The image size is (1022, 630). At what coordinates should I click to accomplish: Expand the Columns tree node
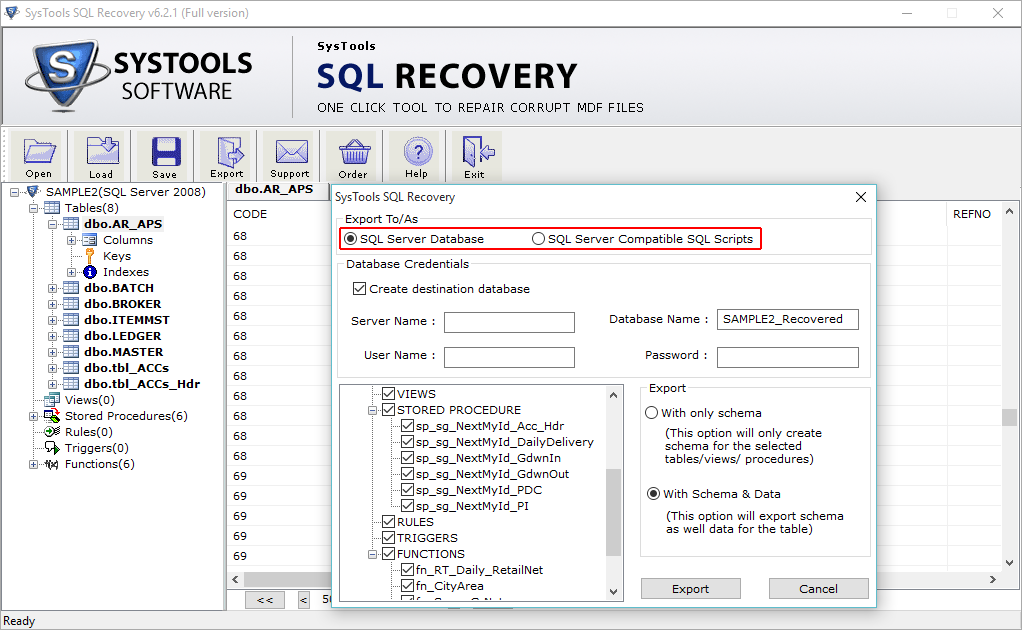coord(71,240)
